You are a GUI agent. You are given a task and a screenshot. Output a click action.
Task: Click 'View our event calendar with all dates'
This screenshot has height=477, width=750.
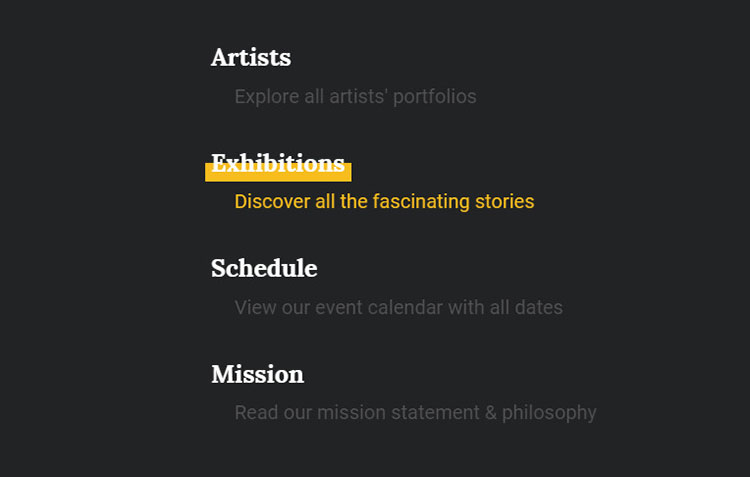point(398,307)
